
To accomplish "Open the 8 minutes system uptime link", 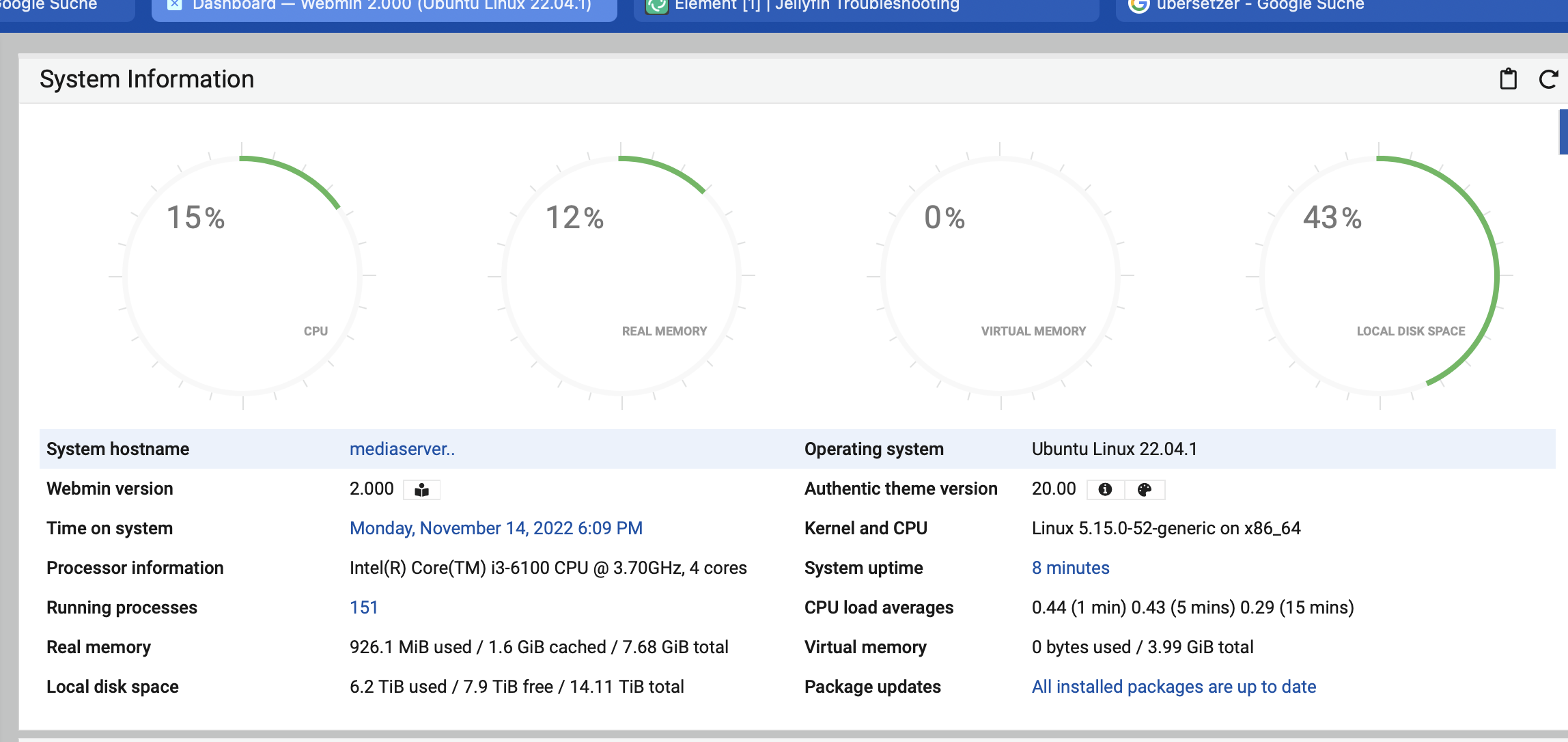I will (1070, 567).
